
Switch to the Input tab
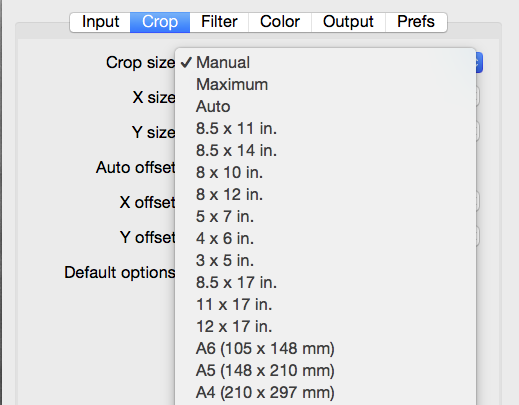coord(100,22)
